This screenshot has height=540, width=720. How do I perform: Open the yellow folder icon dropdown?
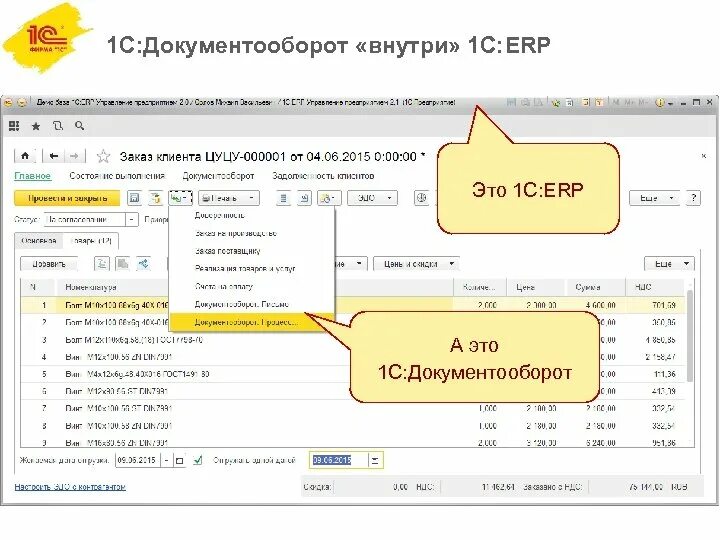coord(329,198)
